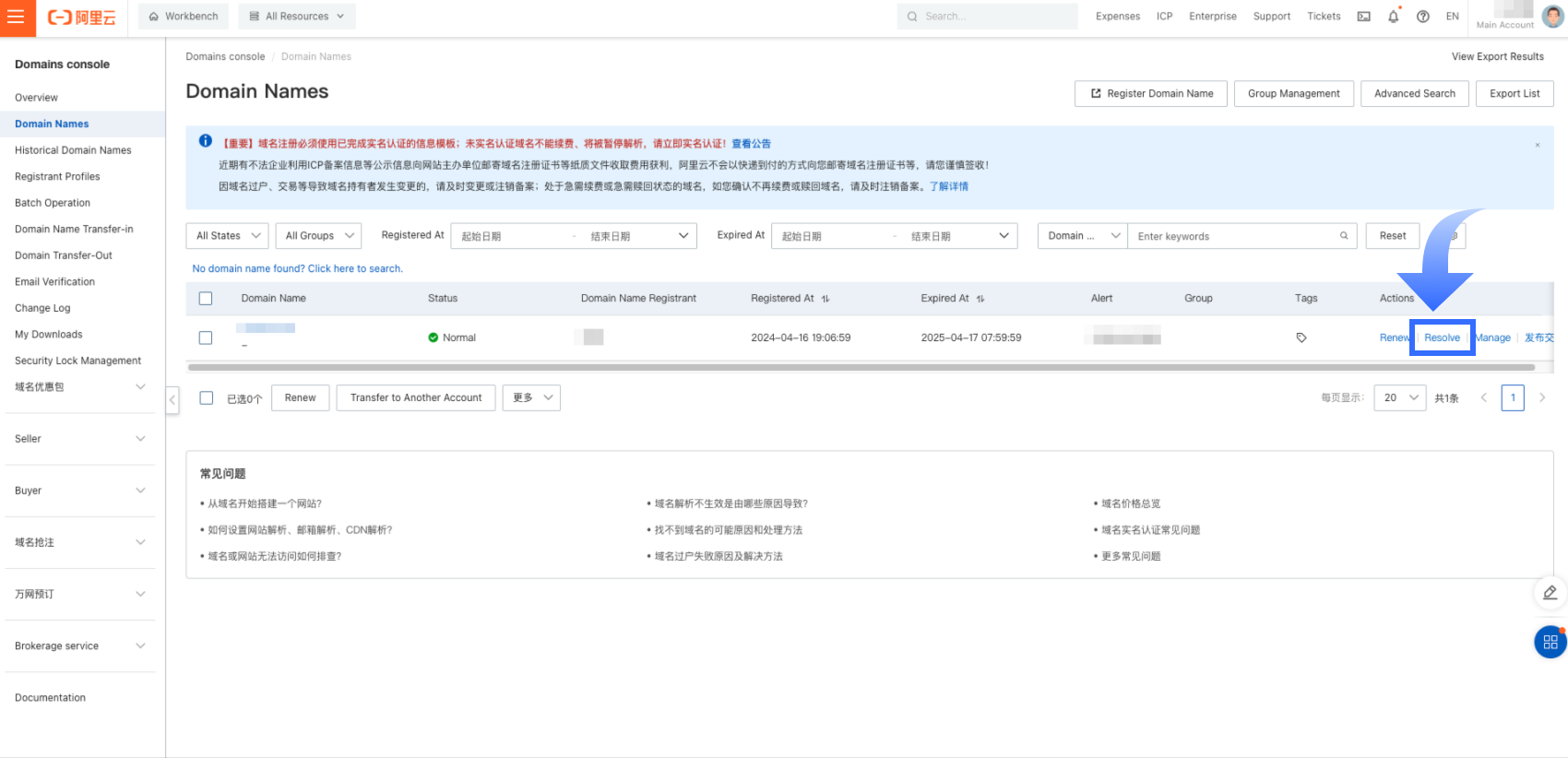Tick the bottom bulk-select checkbox
Screen dimensions: 1568x758
pyautogui.click(x=207, y=398)
